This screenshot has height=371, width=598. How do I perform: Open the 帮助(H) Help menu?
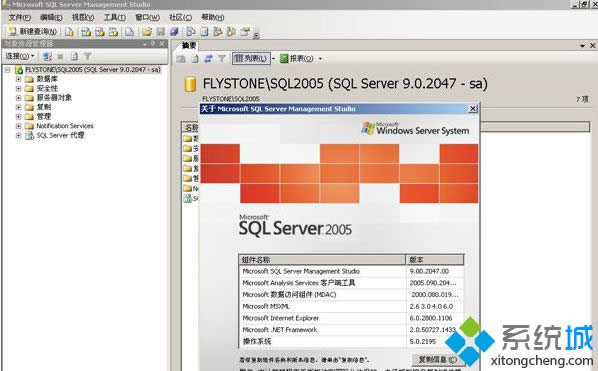[212, 18]
